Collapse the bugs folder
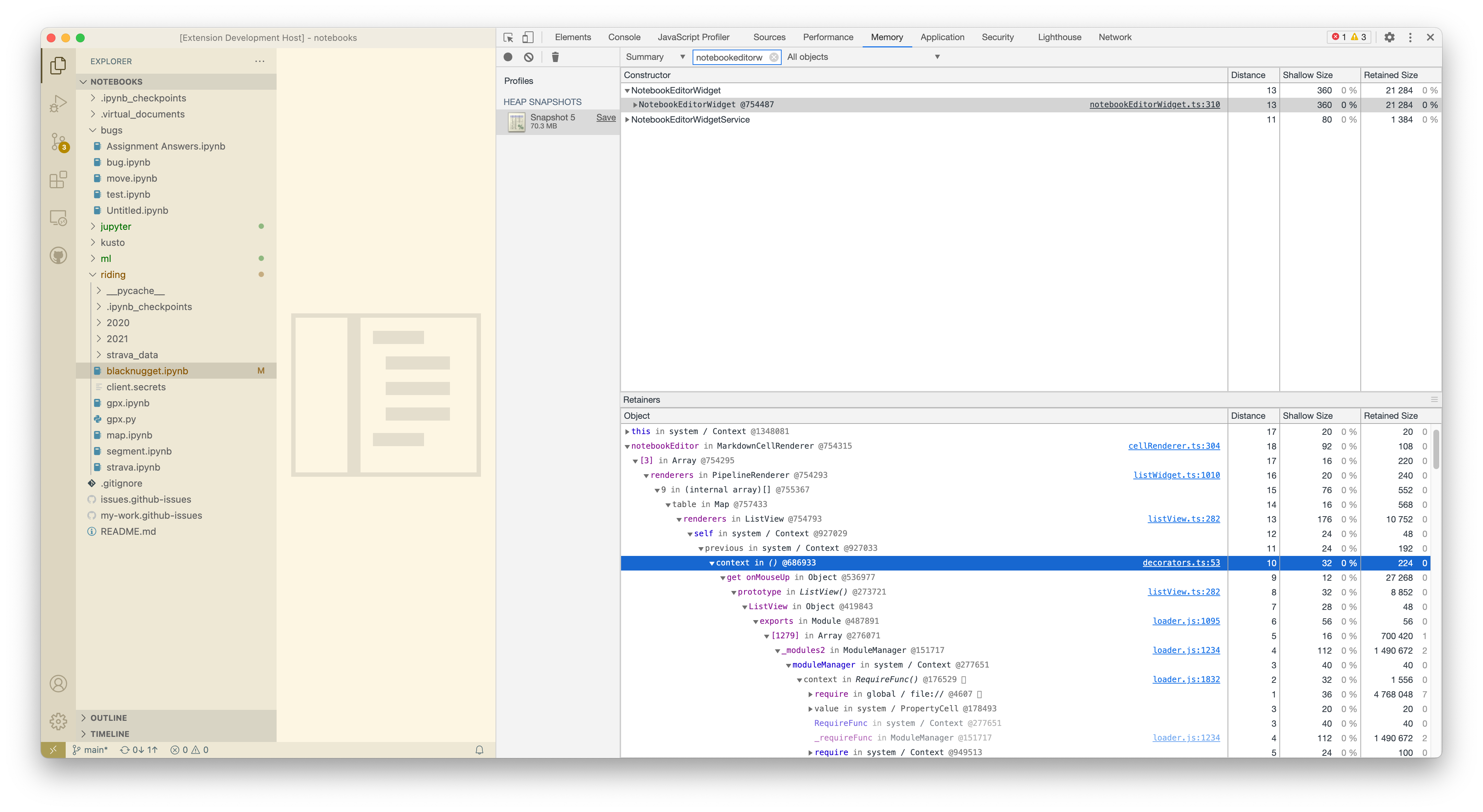 pos(93,130)
